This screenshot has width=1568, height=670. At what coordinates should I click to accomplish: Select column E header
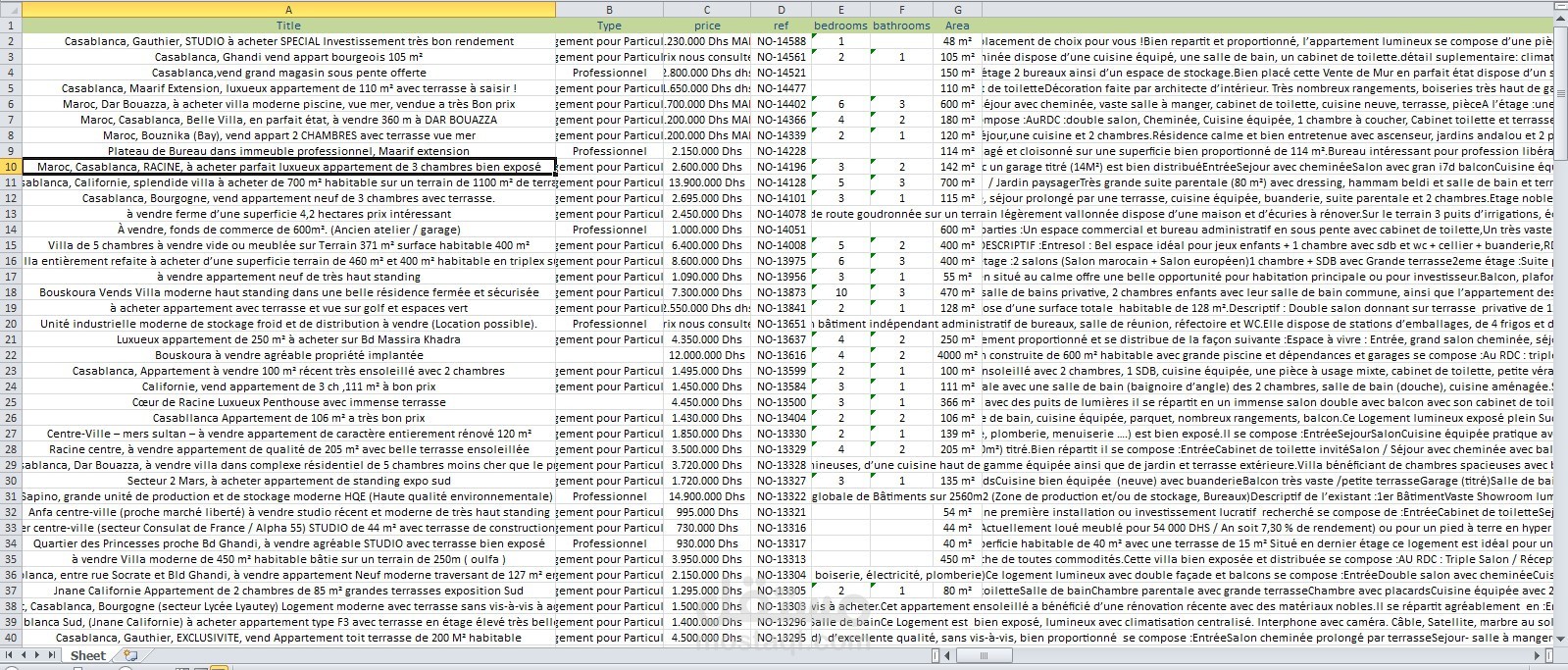click(840, 10)
